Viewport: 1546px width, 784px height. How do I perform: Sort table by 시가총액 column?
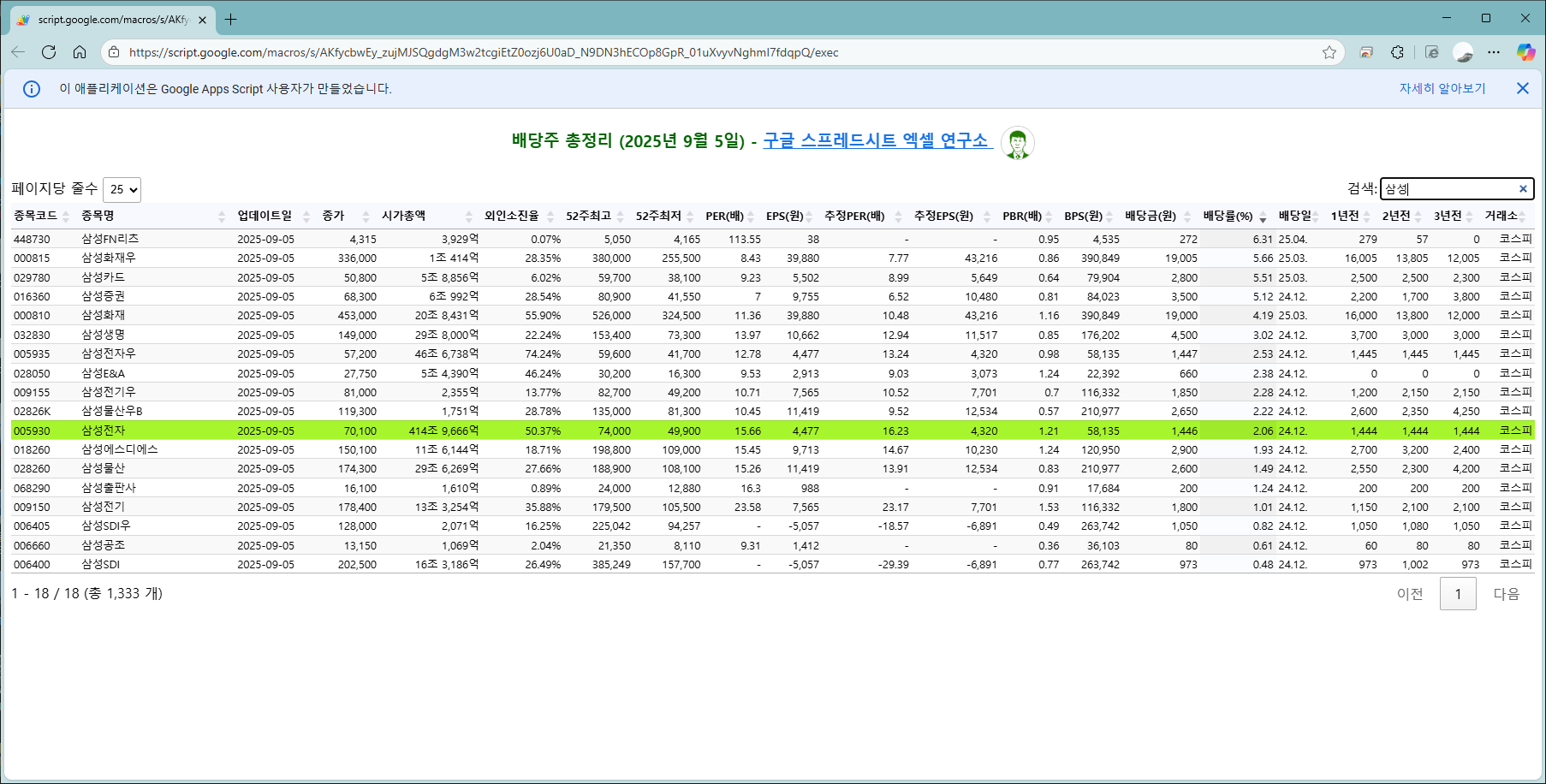[426, 216]
